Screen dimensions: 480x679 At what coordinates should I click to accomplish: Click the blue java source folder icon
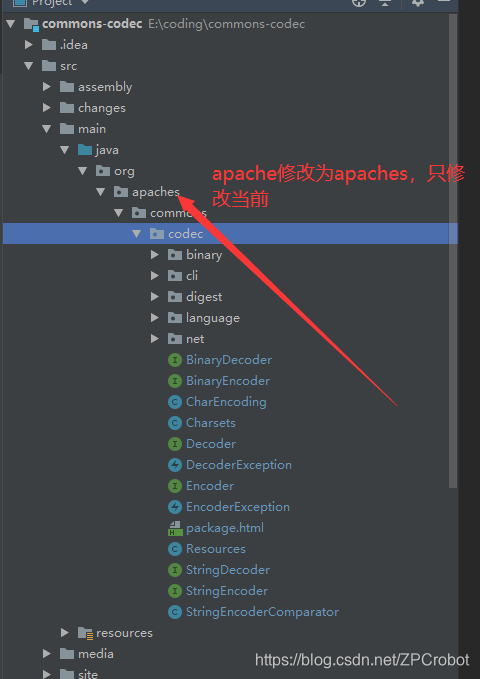click(84, 150)
